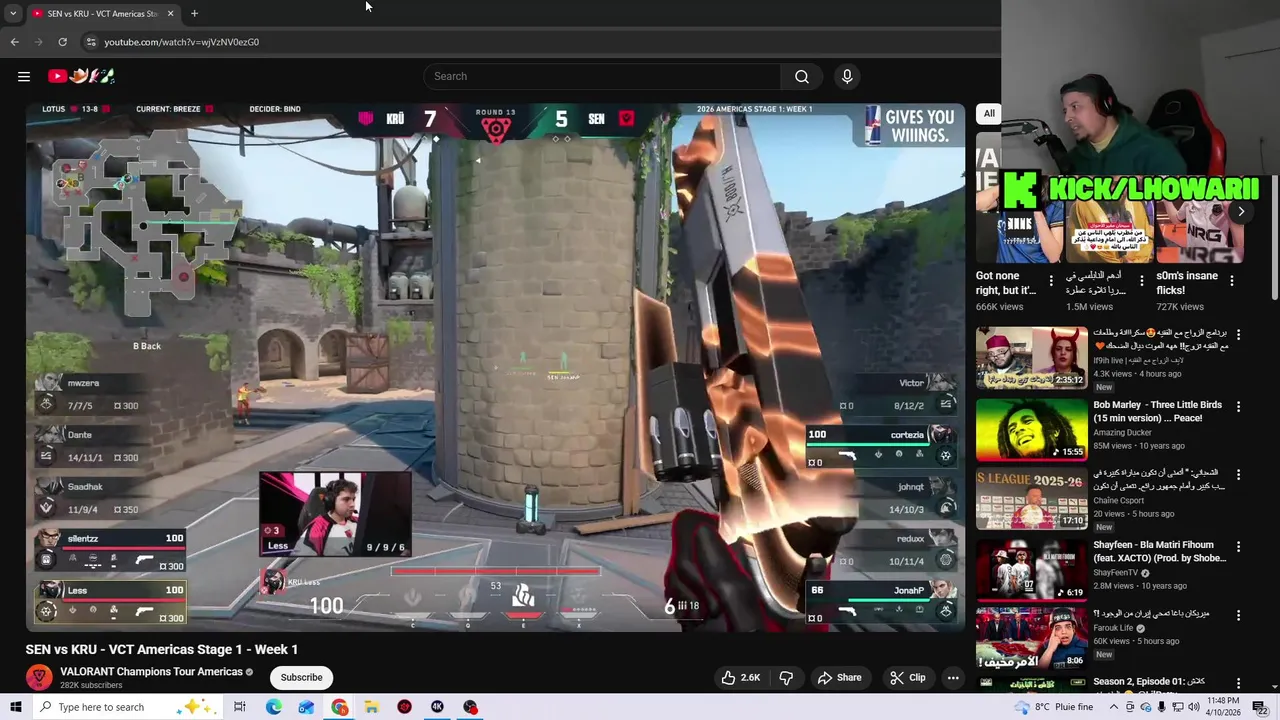Go to the YouTube home logo

coord(82,76)
